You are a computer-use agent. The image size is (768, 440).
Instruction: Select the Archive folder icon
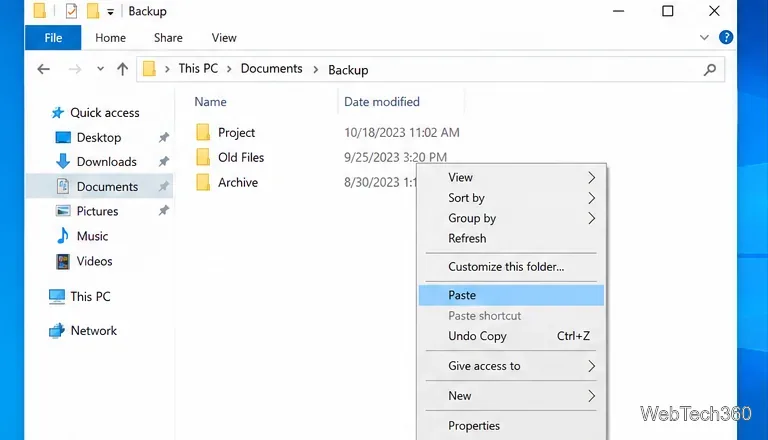click(x=203, y=182)
